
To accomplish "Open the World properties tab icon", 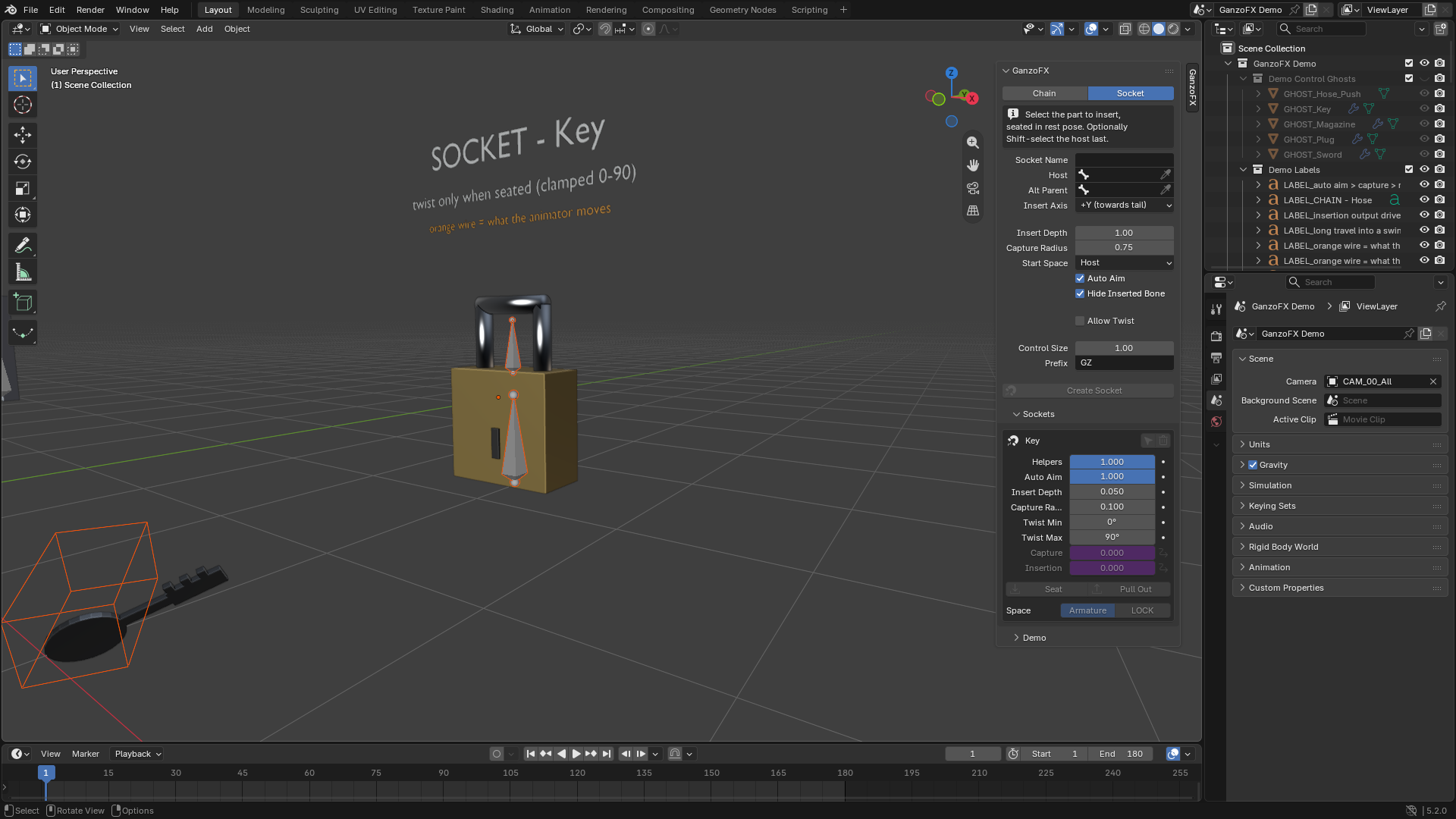I will click(1216, 422).
